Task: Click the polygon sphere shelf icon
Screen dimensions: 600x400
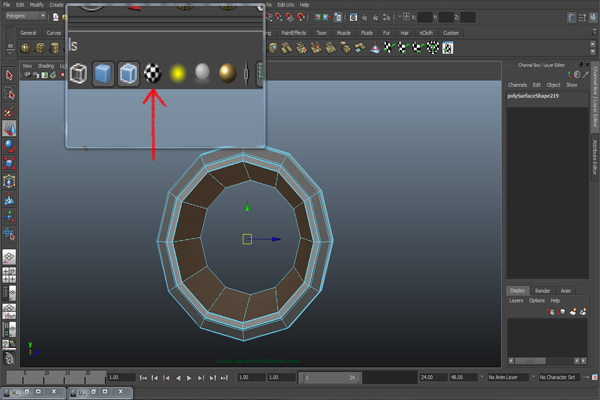Action: pyautogui.click(x=26, y=48)
